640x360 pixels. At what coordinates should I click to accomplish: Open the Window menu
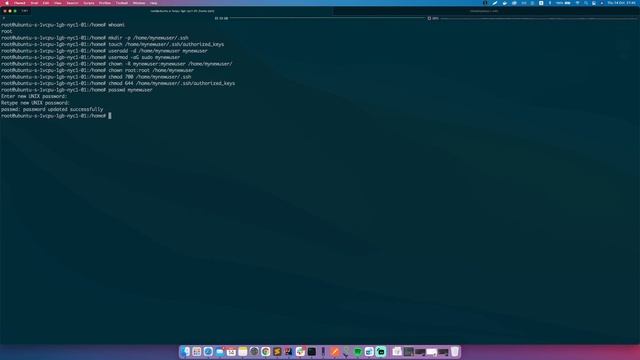click(x=139, y=3)
